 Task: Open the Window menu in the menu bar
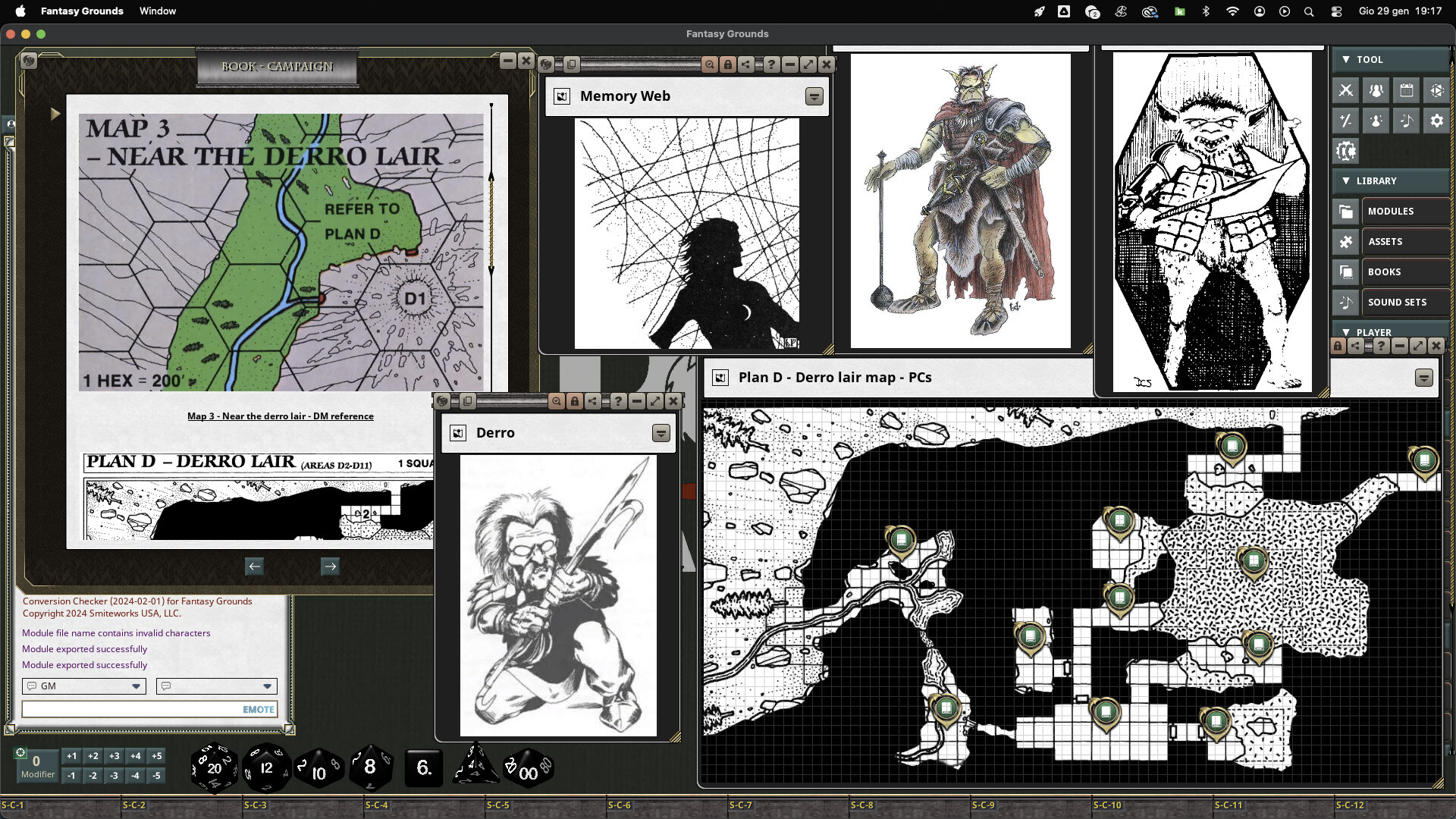coord(157,11)
